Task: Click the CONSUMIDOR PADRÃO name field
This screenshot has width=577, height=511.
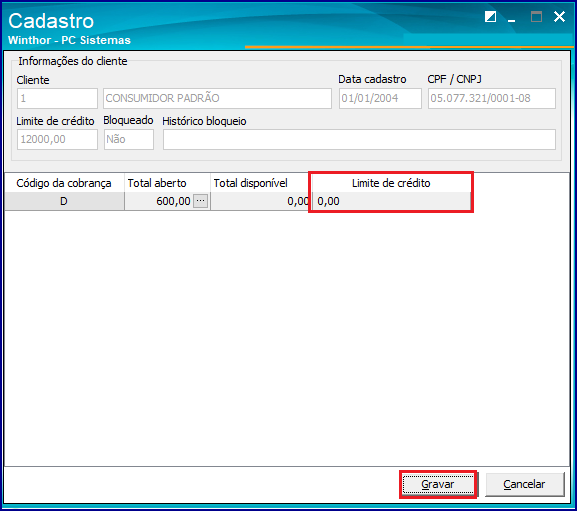Action: coord(217,98)
